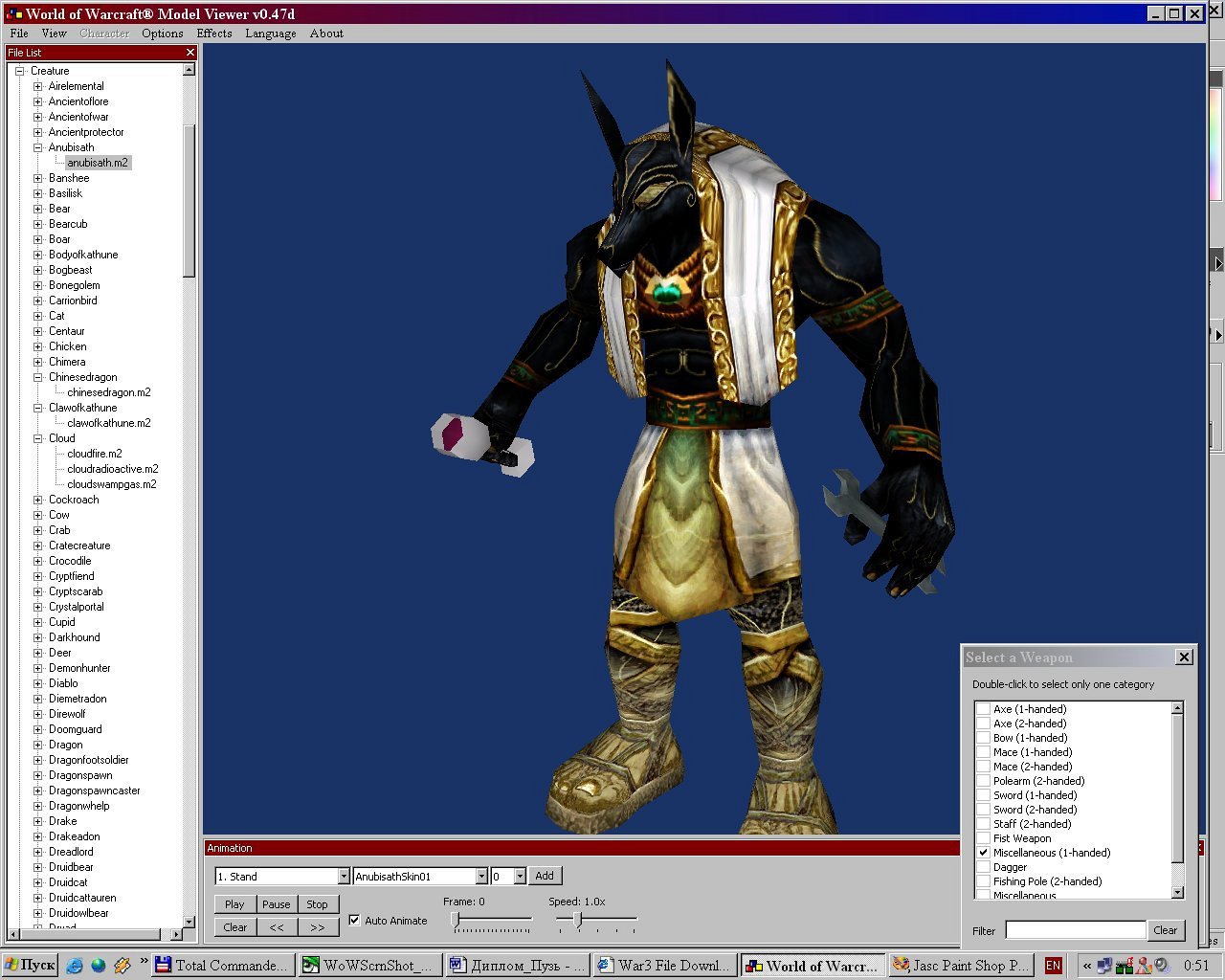Screen dimensions: 1225x980
Task: Clear the weapon filter
Action: pos(1165,930)
